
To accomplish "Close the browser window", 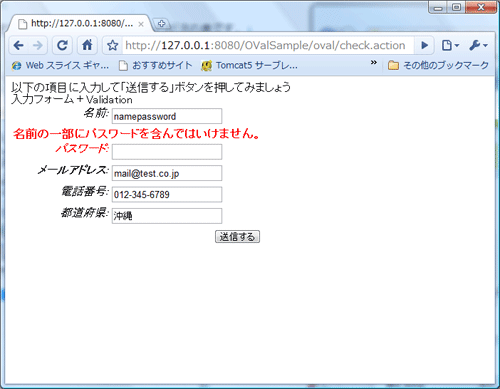I will tap(481, 7).
